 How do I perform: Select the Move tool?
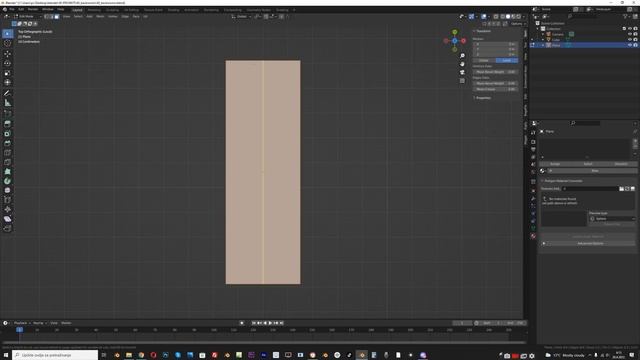click(x=7, y=53)
